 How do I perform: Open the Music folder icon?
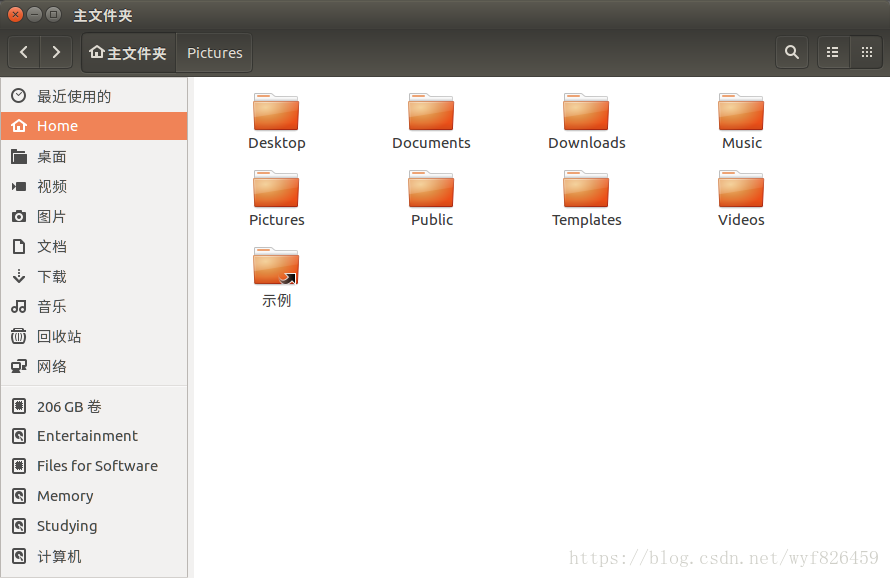tap(741, 112)
